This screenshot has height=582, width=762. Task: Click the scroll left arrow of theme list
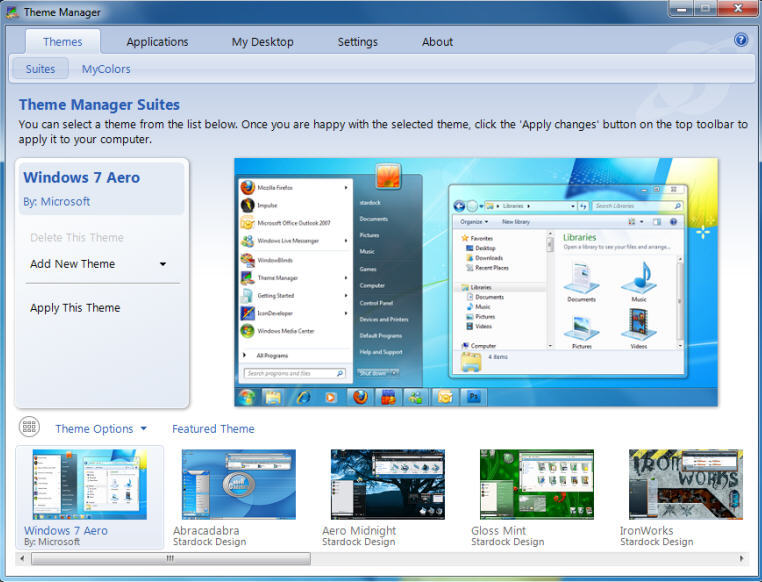[22, 558]
